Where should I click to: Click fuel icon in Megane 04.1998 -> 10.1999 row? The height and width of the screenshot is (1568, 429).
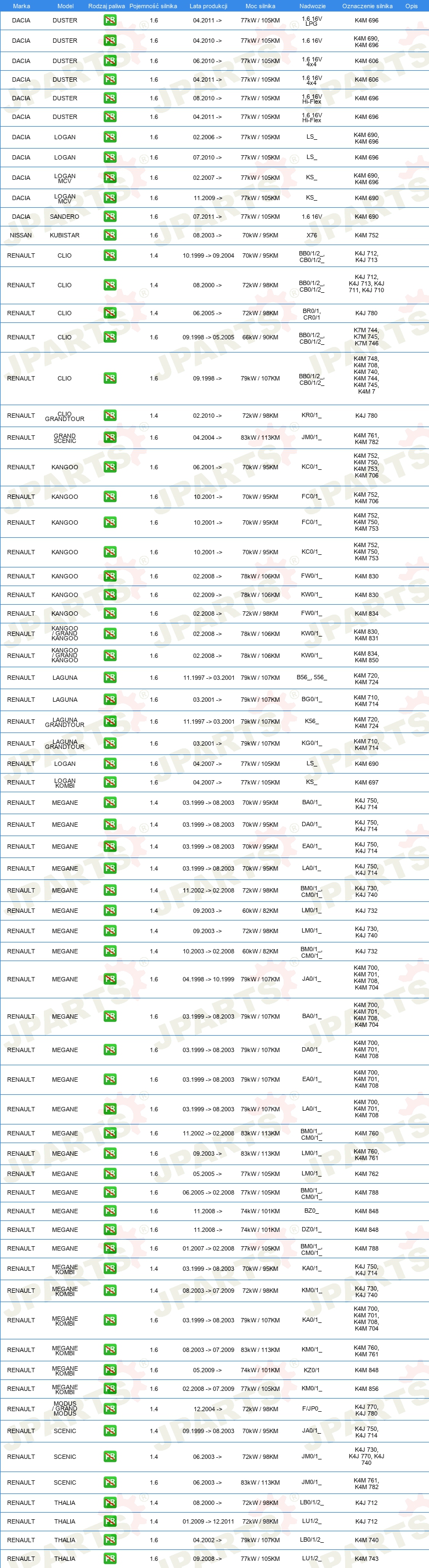click(110, 979)
